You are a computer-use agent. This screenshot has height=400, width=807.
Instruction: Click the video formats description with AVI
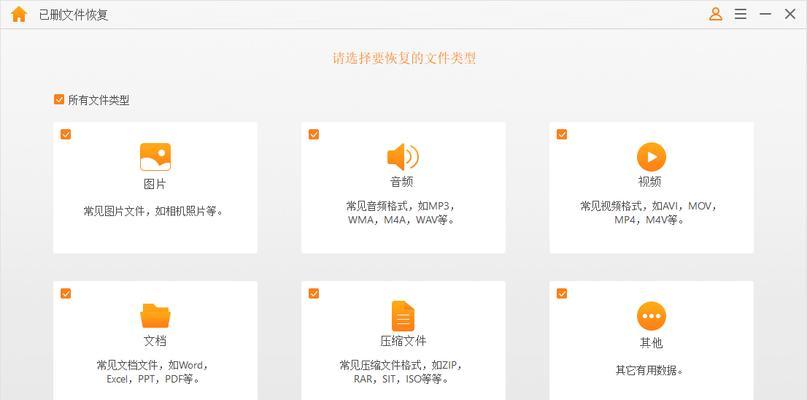click(x=651, y=213)
